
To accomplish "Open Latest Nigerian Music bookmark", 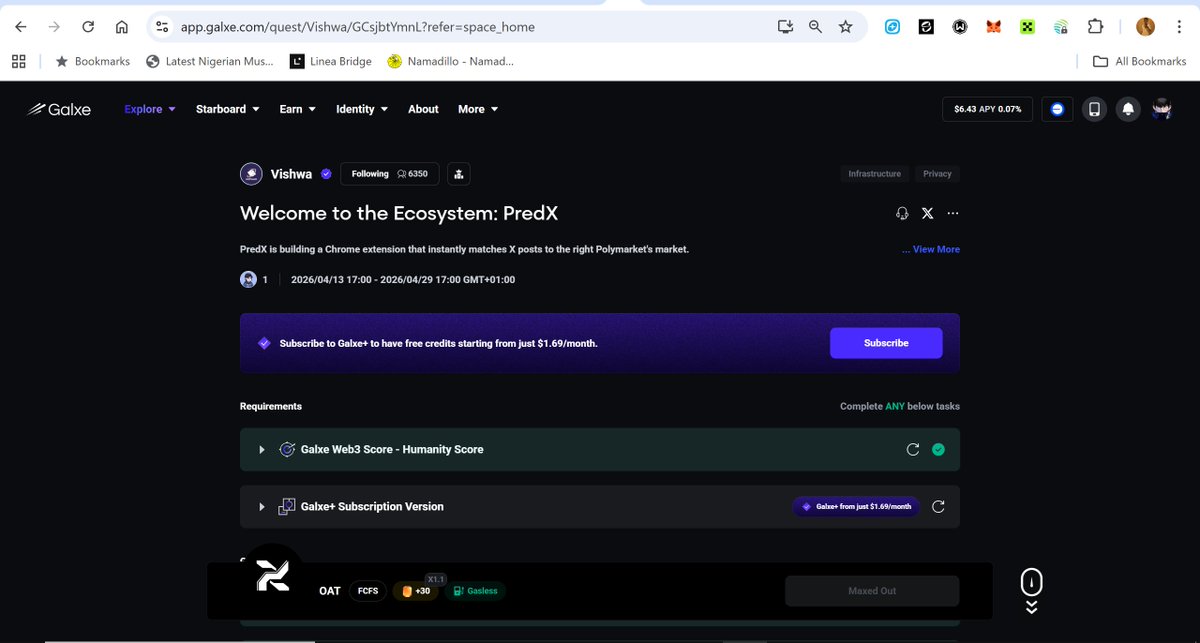I will [209, 61].
